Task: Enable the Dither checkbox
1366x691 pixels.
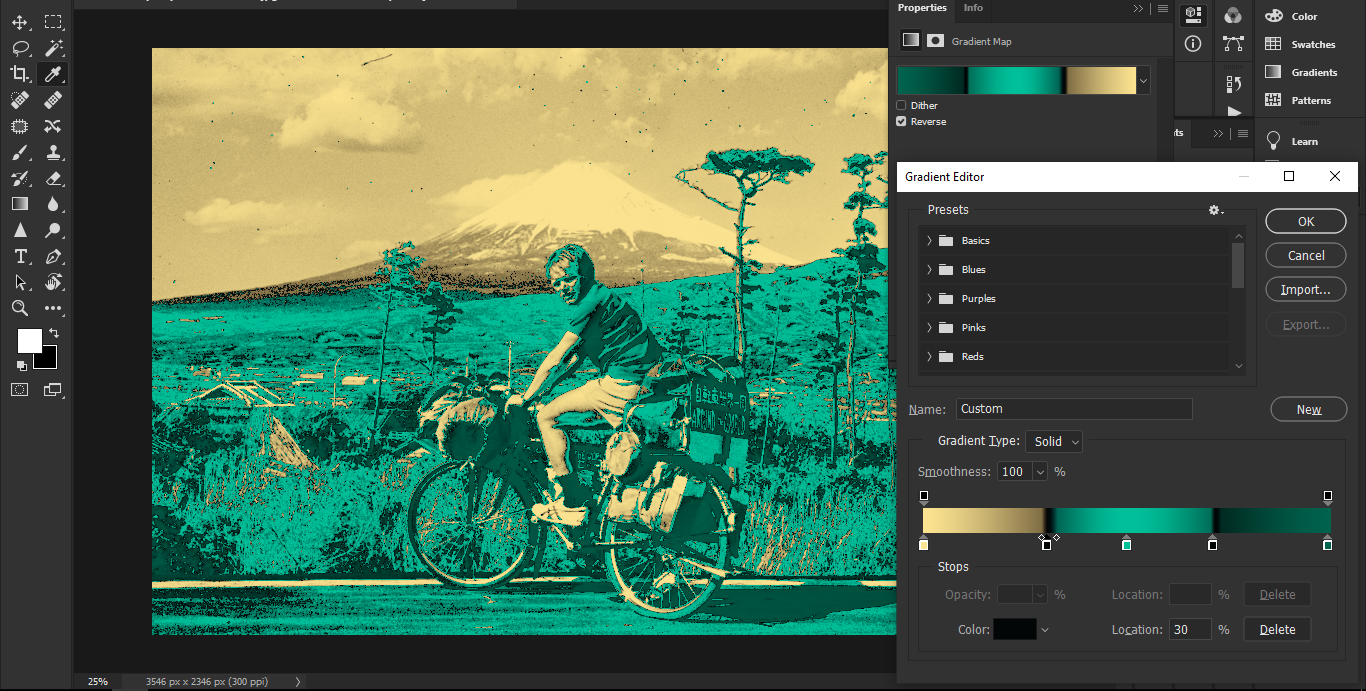Action: point(899,105)
